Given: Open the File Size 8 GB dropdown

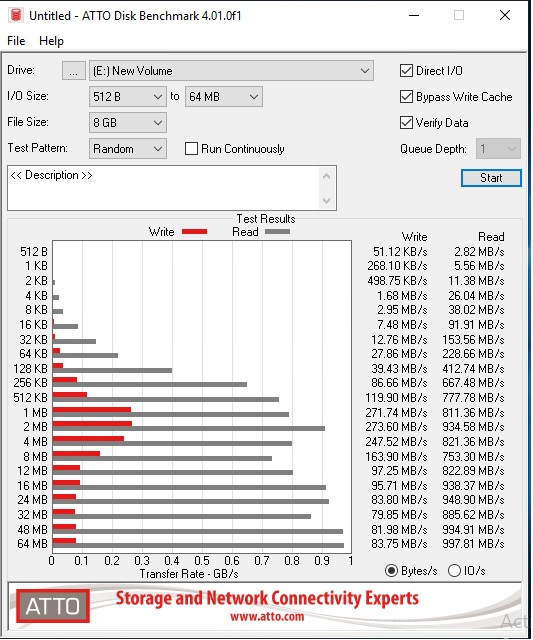Looking at the screenshot, I should (128, 123).
